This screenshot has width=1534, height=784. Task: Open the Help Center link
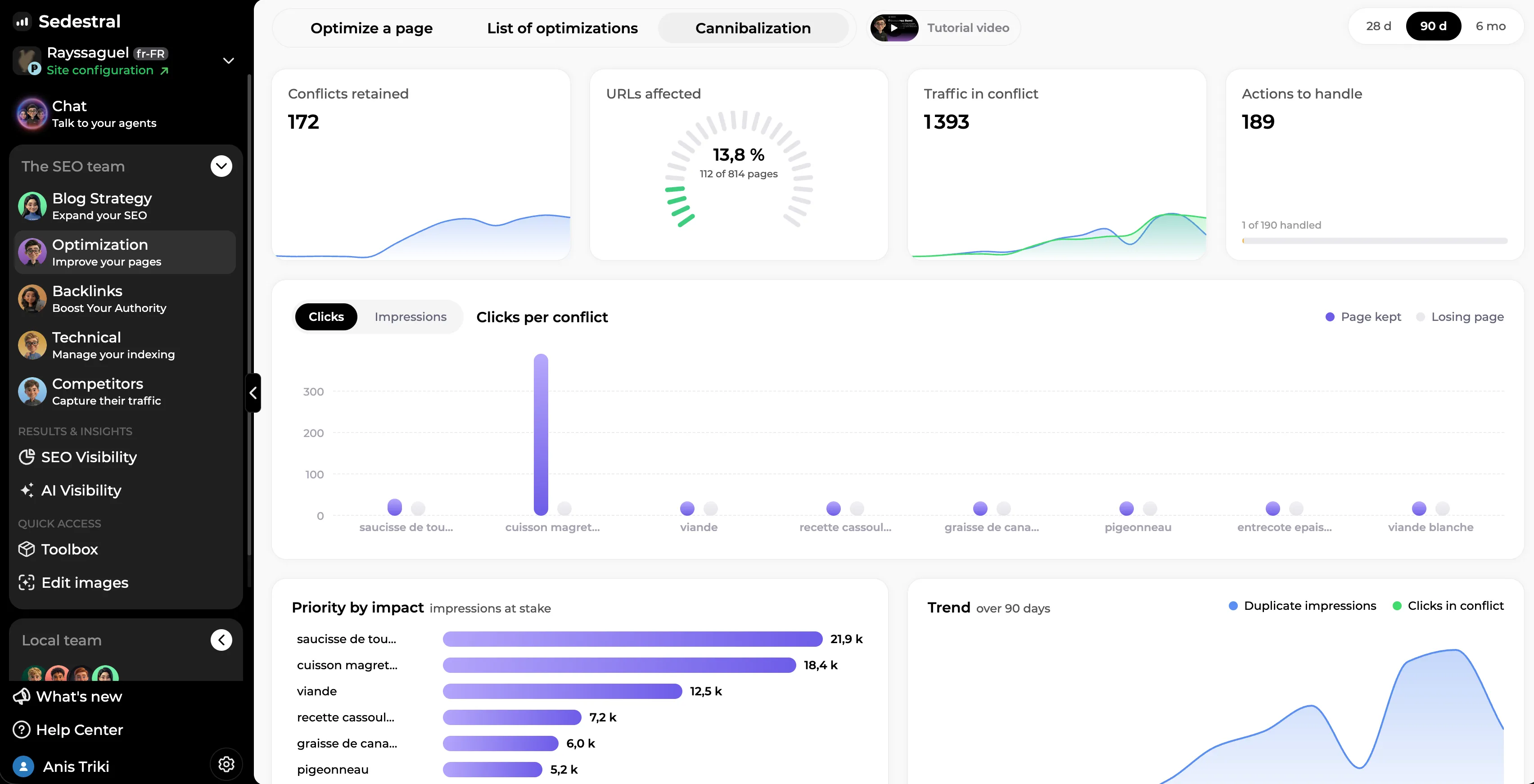pos(68,730)
